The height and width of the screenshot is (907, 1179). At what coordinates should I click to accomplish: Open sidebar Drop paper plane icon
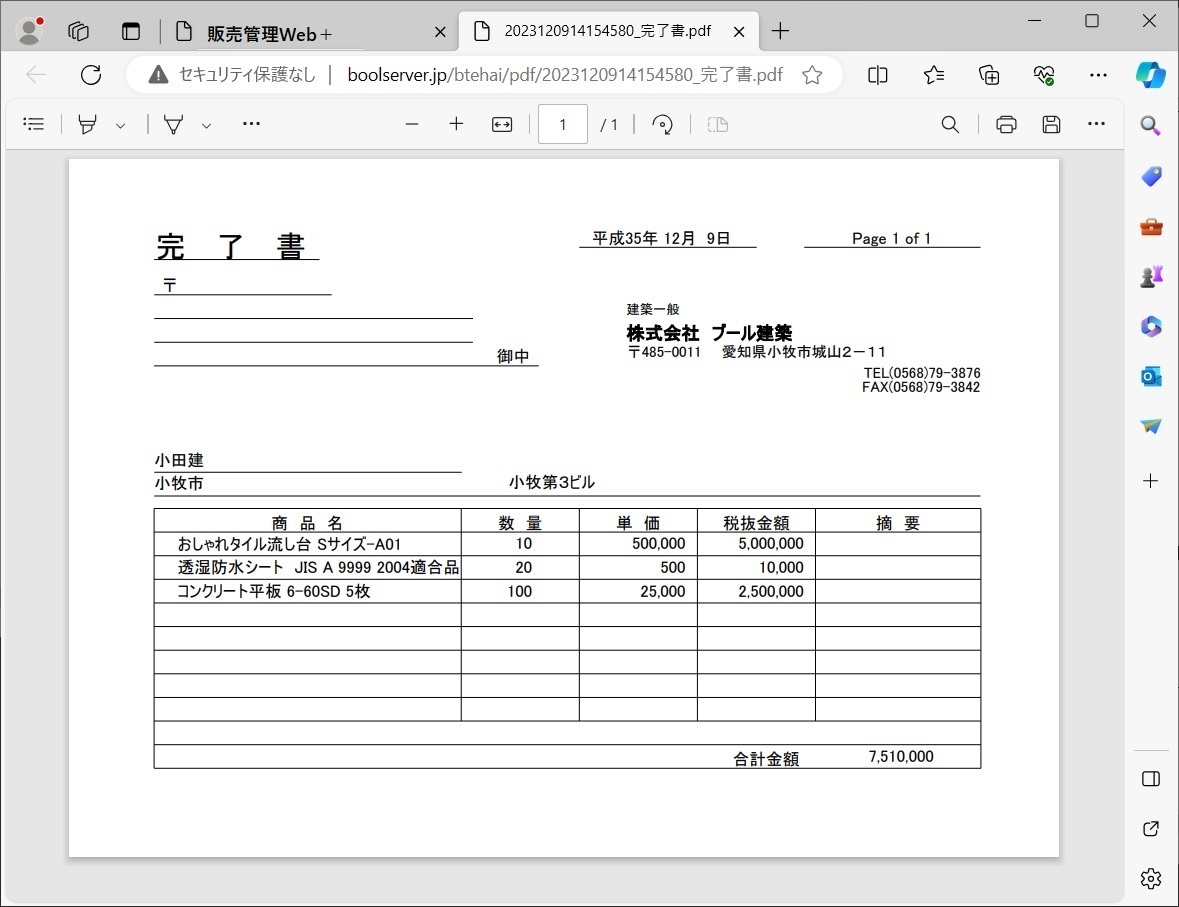(x=1150, y=426)
